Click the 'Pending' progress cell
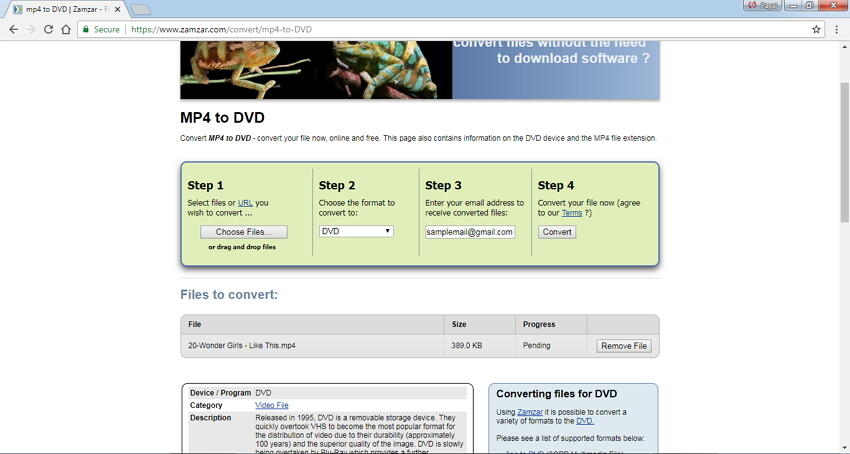850x454 pixels. pyautogui.click(x=536, y=346)
